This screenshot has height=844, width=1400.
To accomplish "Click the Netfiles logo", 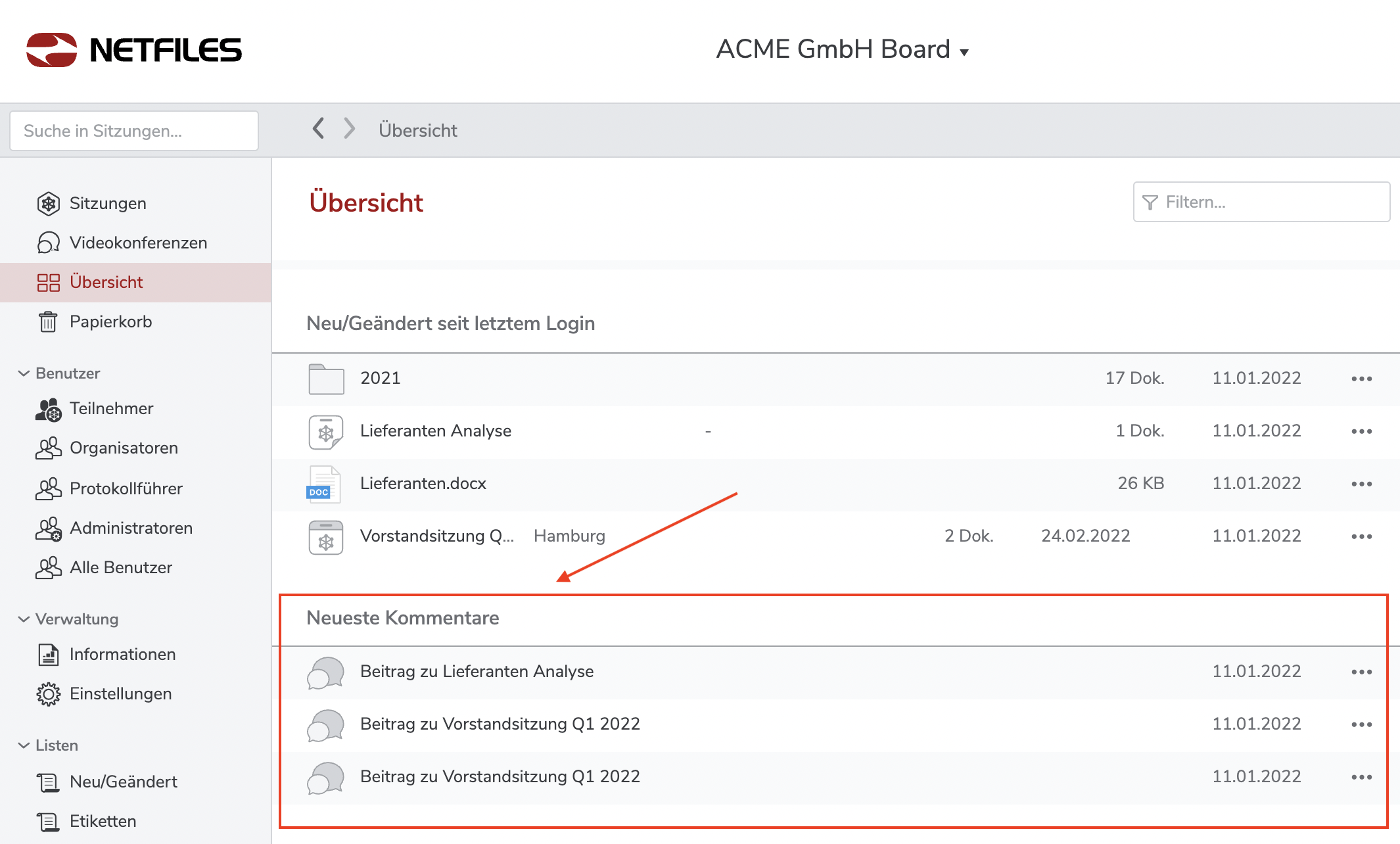I will pyautogui.click(x=134, y=50).
